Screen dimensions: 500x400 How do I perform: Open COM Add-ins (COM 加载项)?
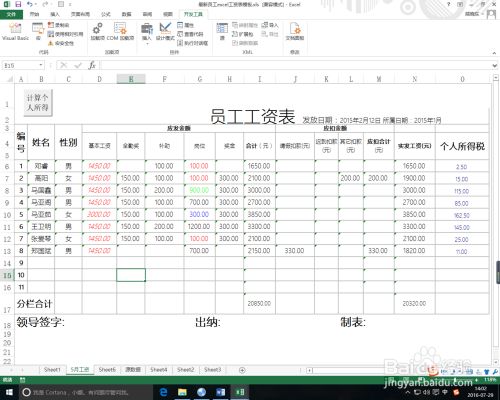(x=120, y=32)
